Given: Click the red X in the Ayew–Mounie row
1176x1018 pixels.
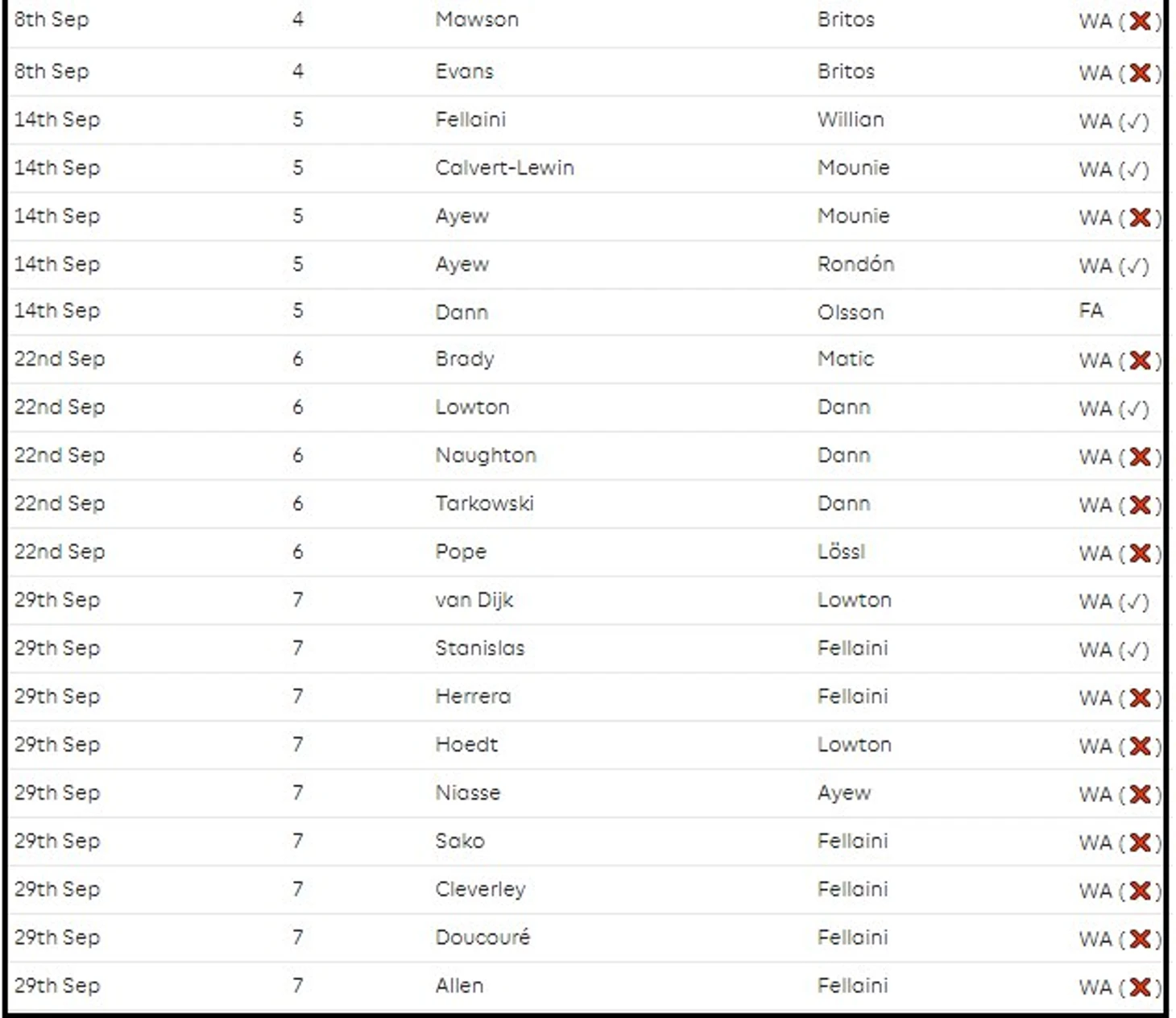Looking at the screenshot, I should click(x=1140, y=217).
